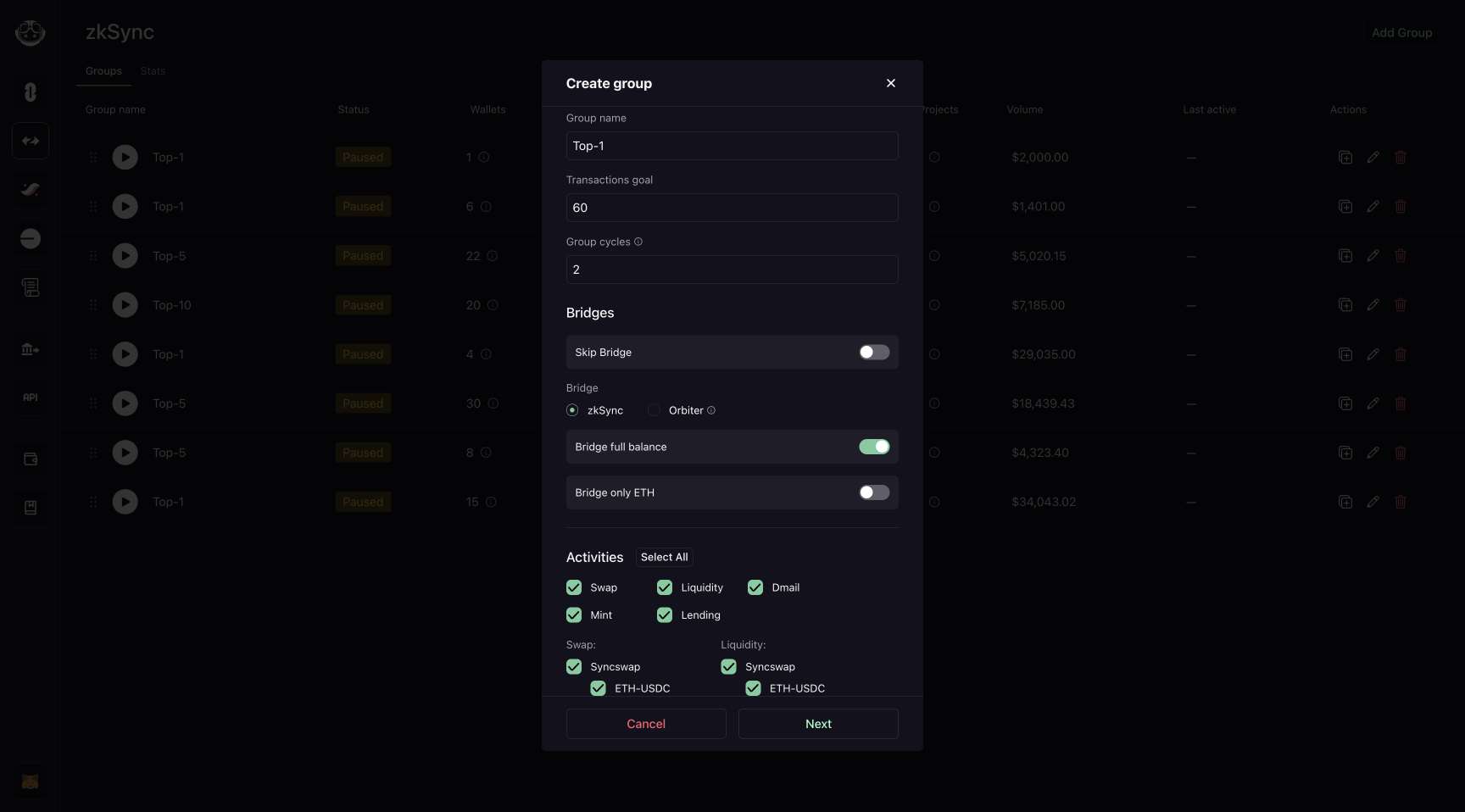Click the Select All activities button
Viewport: 1465px width, 812px height.
point(665,557)
